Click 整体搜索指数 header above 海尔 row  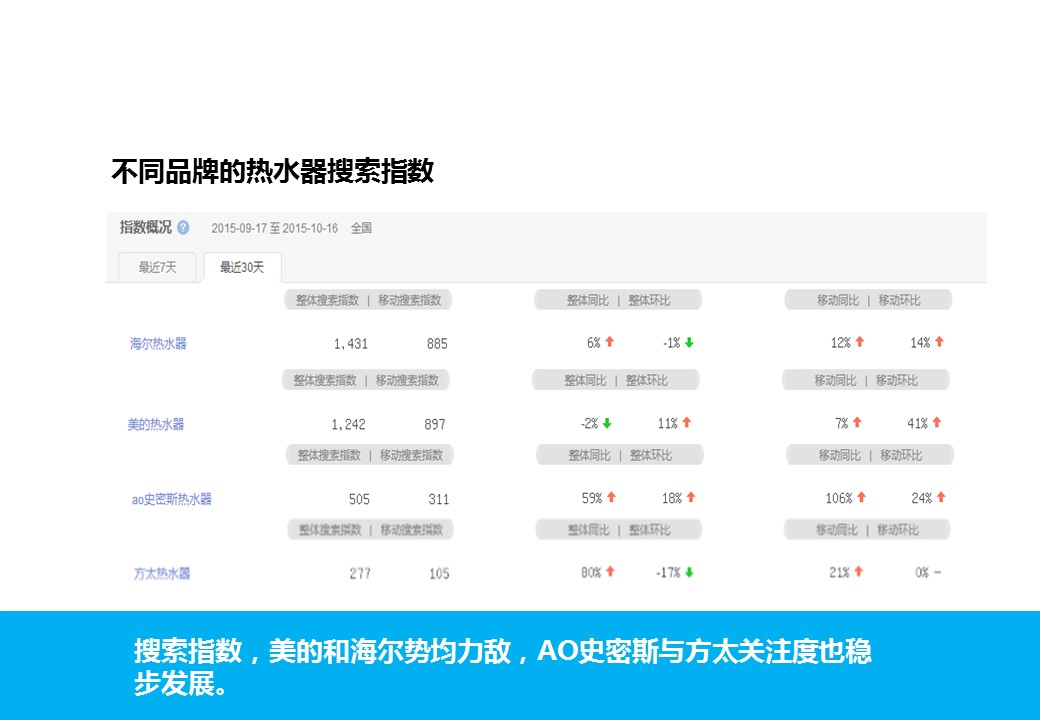click(327, 300)
